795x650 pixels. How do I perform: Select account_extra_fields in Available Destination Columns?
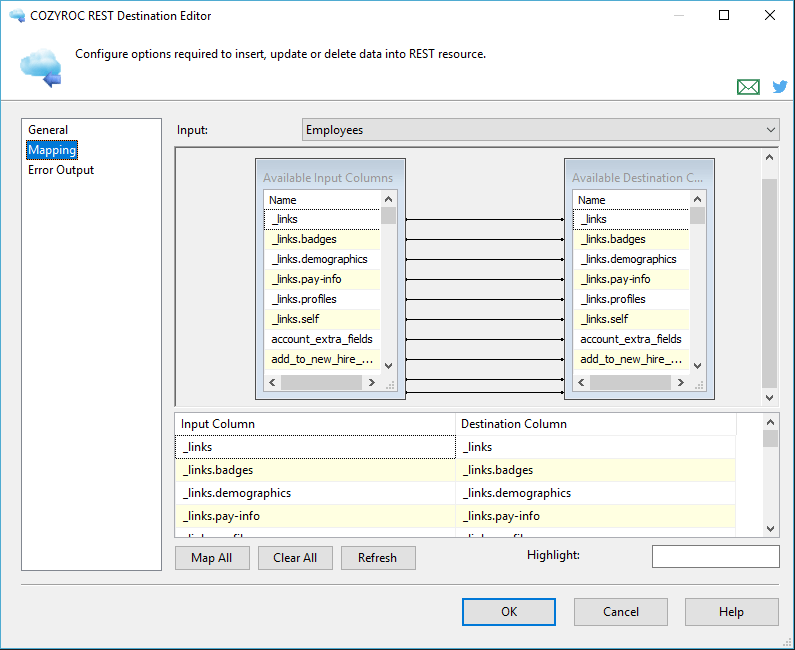pos(631,339)
